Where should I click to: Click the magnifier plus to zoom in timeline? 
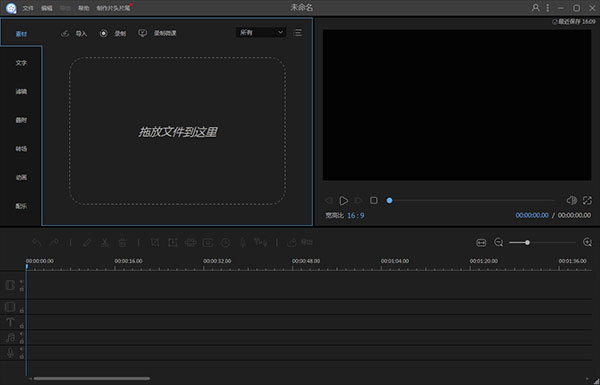coord(587,242)
